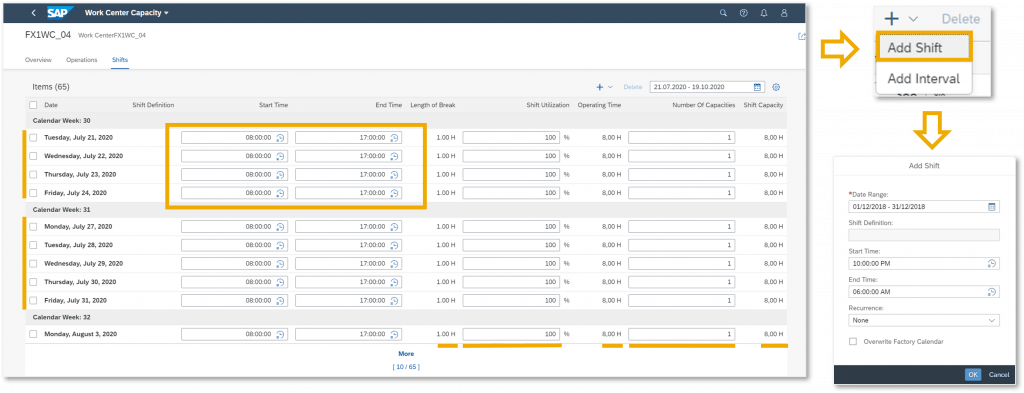The height and width of the screenshot is (393, 1024).
Task: Click the share icon near FX1WC_04 header
Action: (x=801, y=37)
